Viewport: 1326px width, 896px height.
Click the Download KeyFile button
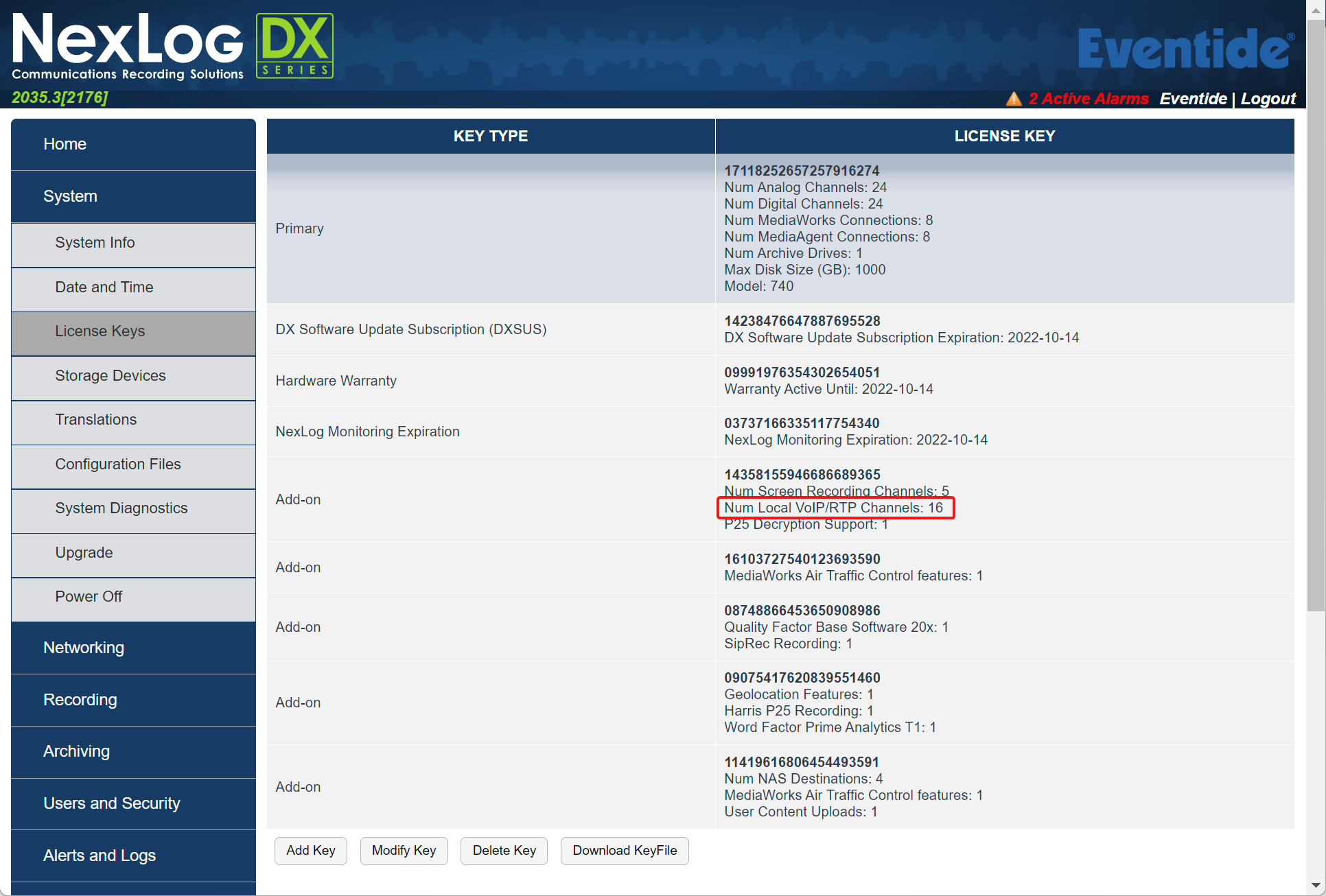coord(624,850)
